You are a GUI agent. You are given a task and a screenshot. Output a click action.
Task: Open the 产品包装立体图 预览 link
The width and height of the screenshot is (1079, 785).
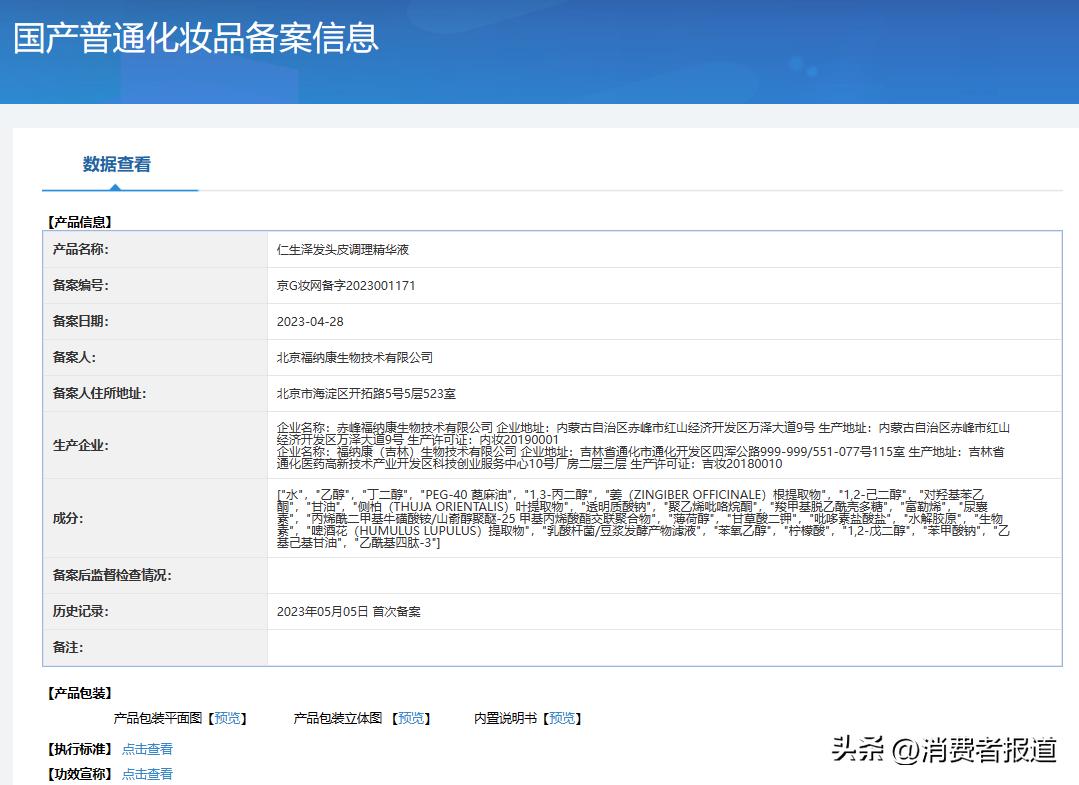coord(410,718)
